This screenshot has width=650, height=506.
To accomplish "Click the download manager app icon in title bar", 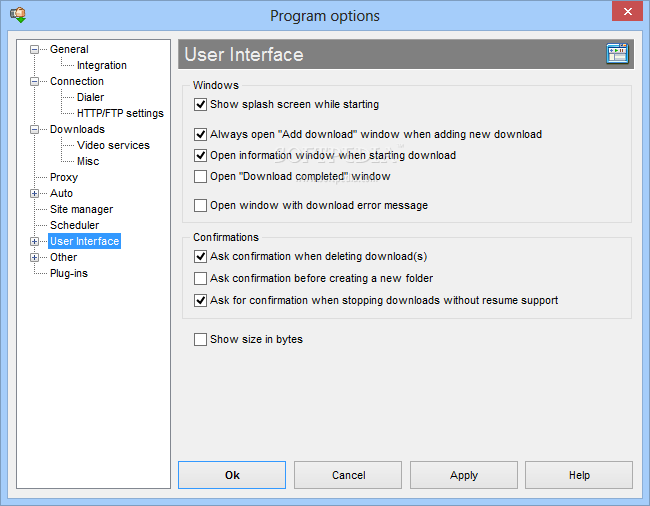I will (18, 15).
